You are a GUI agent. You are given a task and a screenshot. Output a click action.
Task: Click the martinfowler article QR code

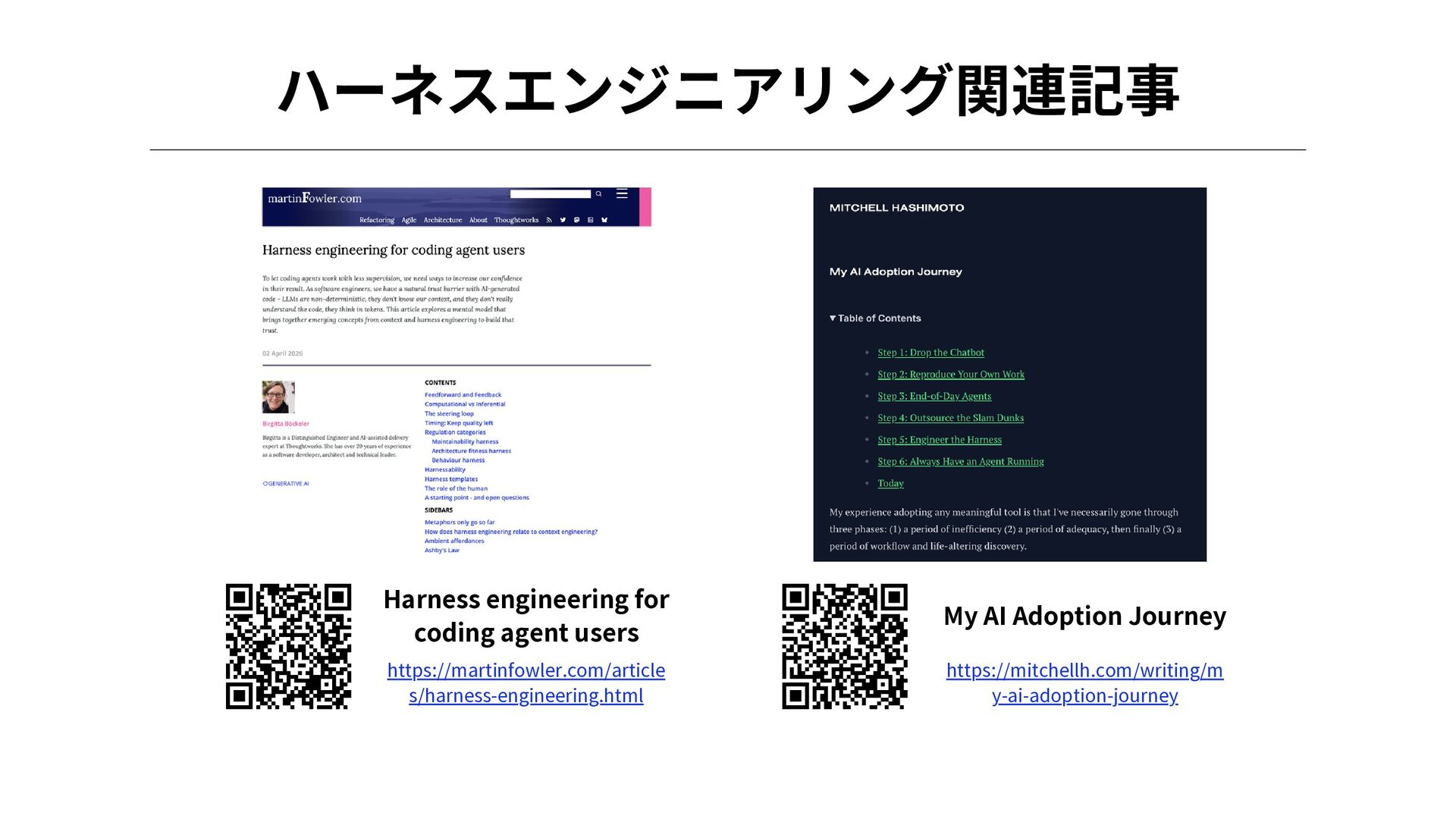click(x=288, y=646)
